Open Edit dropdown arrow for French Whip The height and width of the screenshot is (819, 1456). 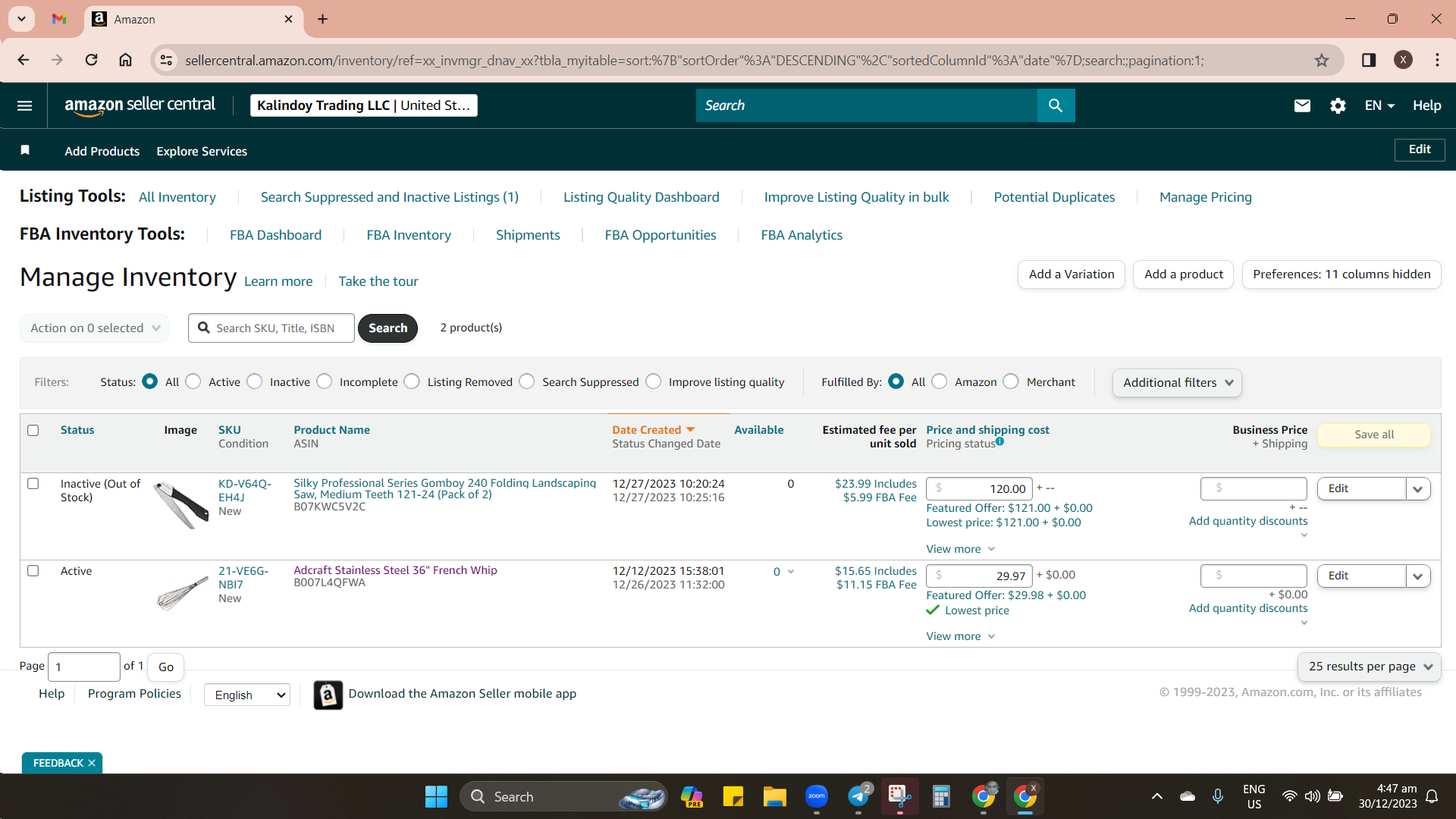(1418, 576)
